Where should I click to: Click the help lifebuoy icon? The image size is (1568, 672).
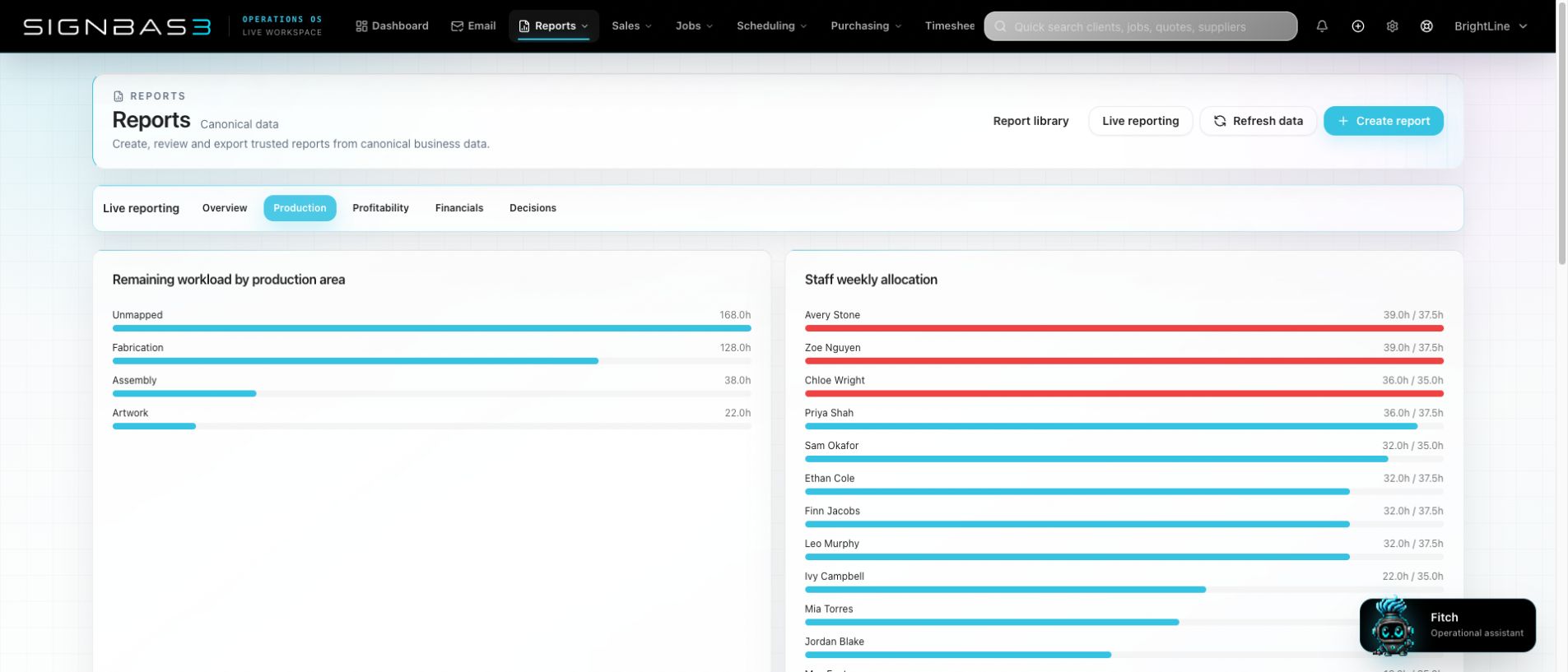pyautogui.click(x=1427, y=26)
